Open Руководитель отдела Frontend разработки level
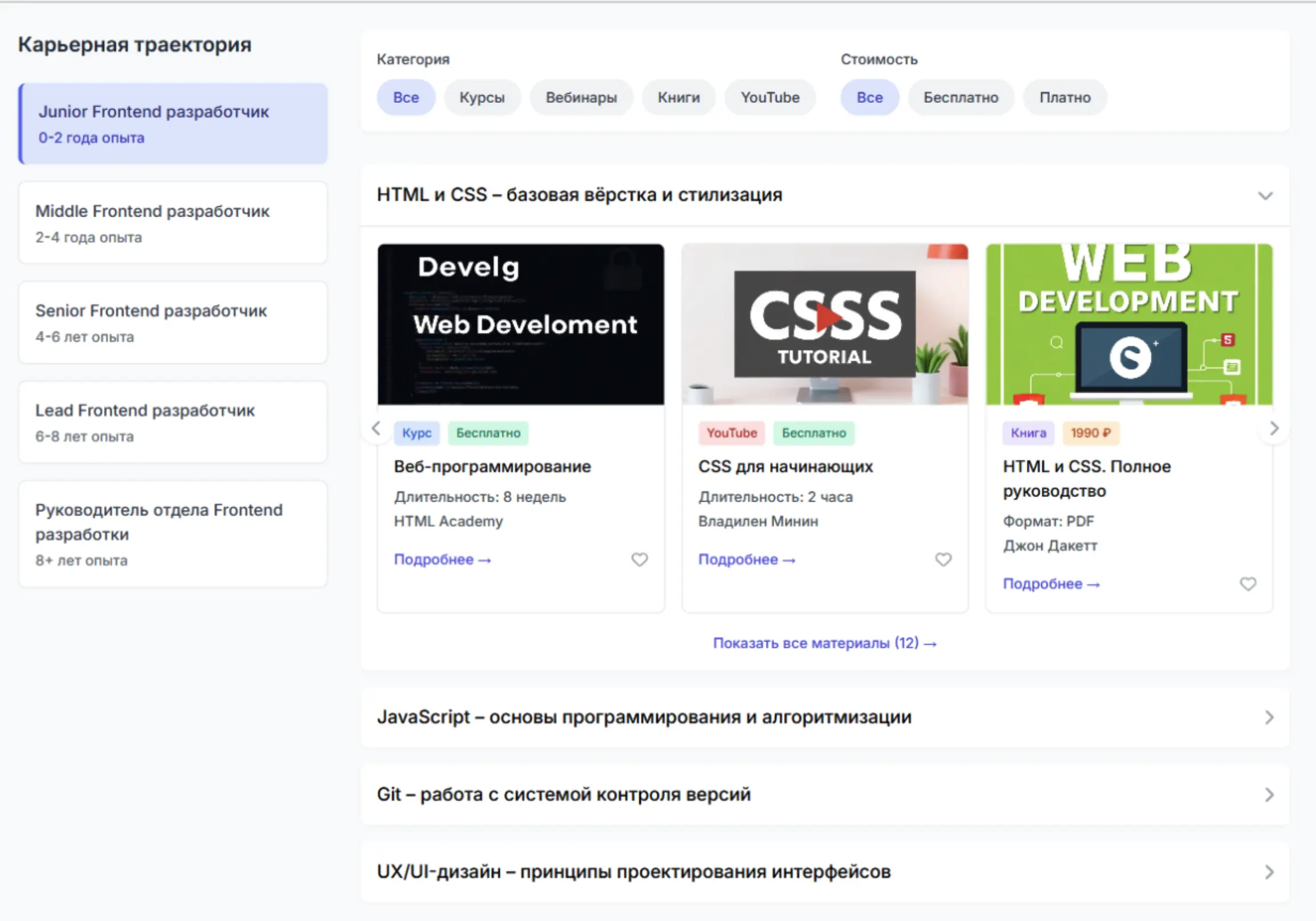Image resolution: width=1316 pixels, height=921 pixels. coord(173,534)
